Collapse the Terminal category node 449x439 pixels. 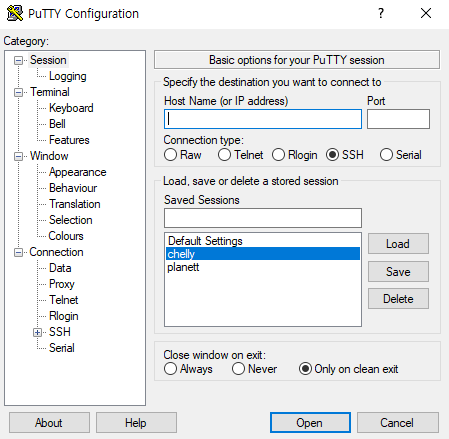coord(18,92)
